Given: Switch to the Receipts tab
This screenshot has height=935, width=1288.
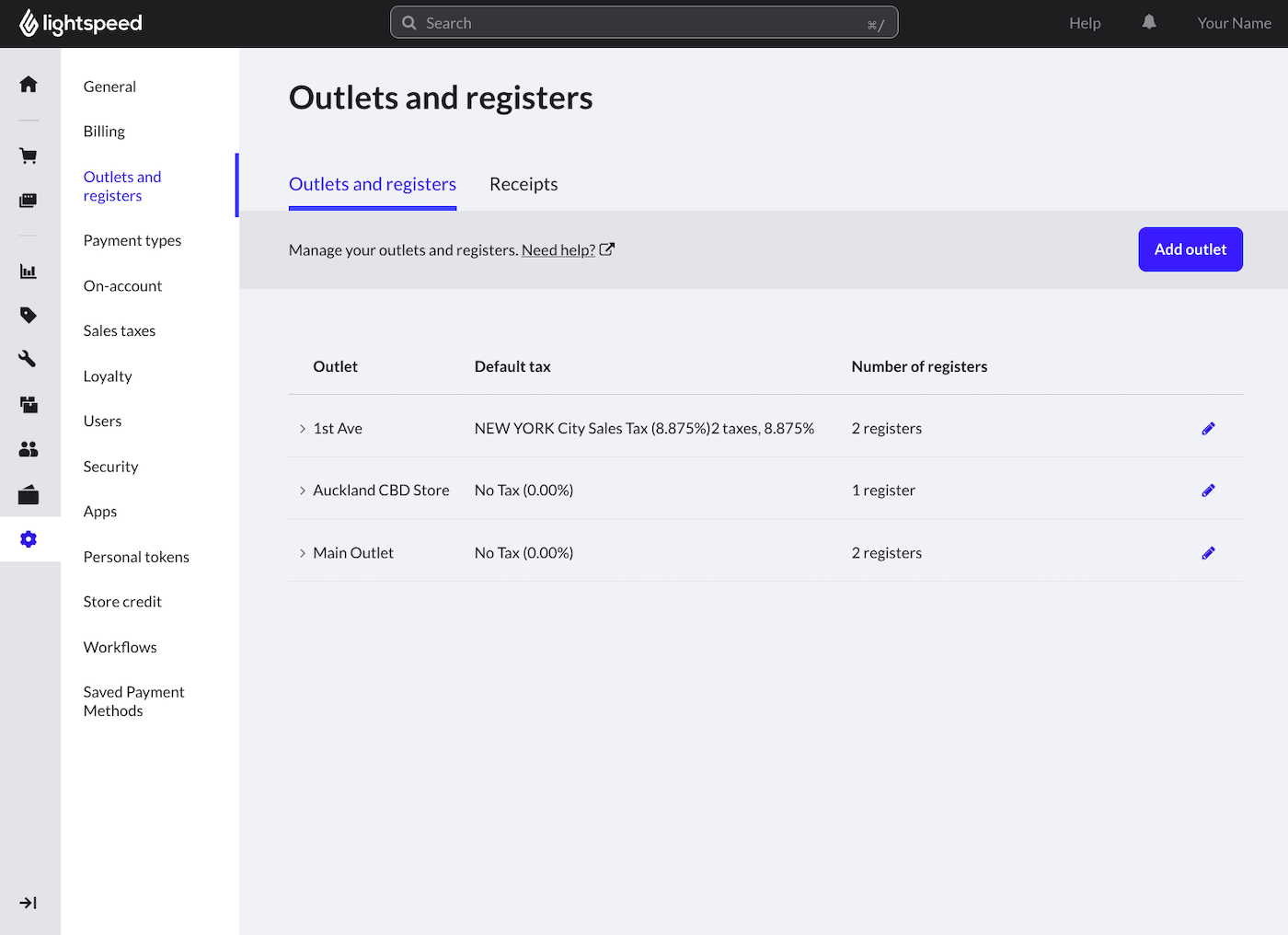Looking at the screenshot, I should coord(523,184).
